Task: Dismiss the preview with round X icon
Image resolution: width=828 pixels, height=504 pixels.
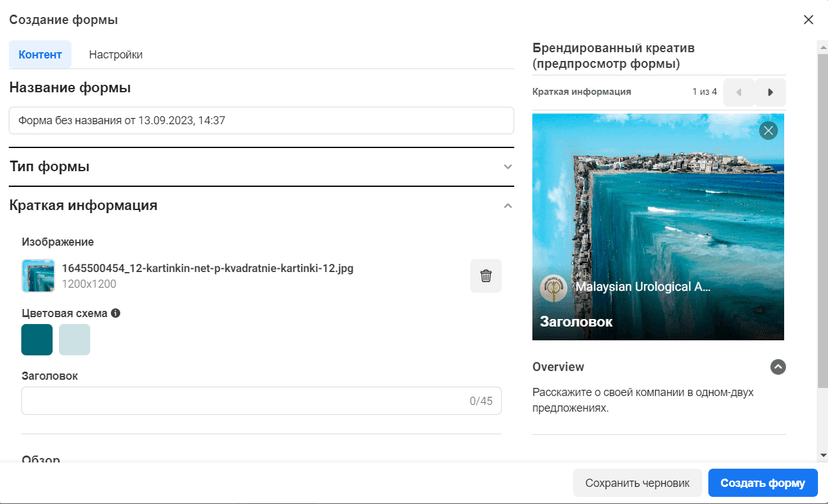Action: tap(768, 130)
